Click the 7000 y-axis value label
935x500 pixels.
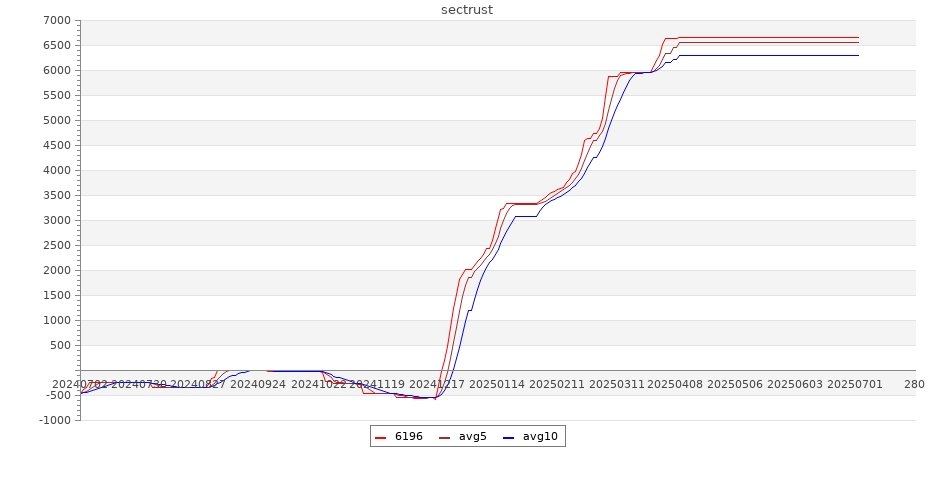coord(56,21)
